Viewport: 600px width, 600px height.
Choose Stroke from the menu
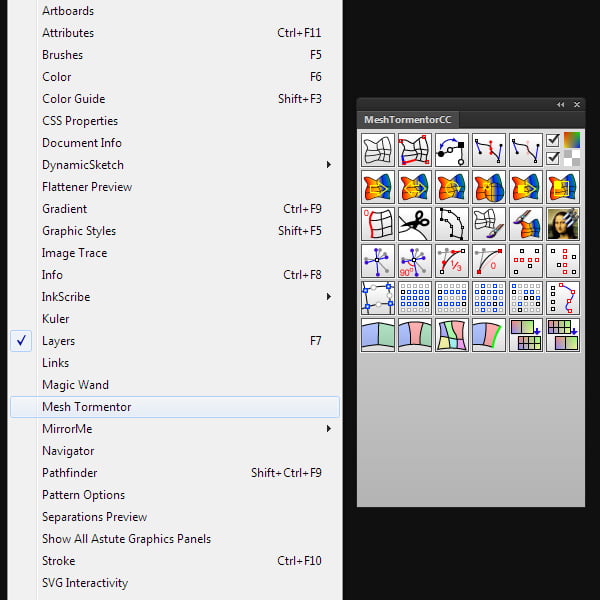tap(175, 561)
